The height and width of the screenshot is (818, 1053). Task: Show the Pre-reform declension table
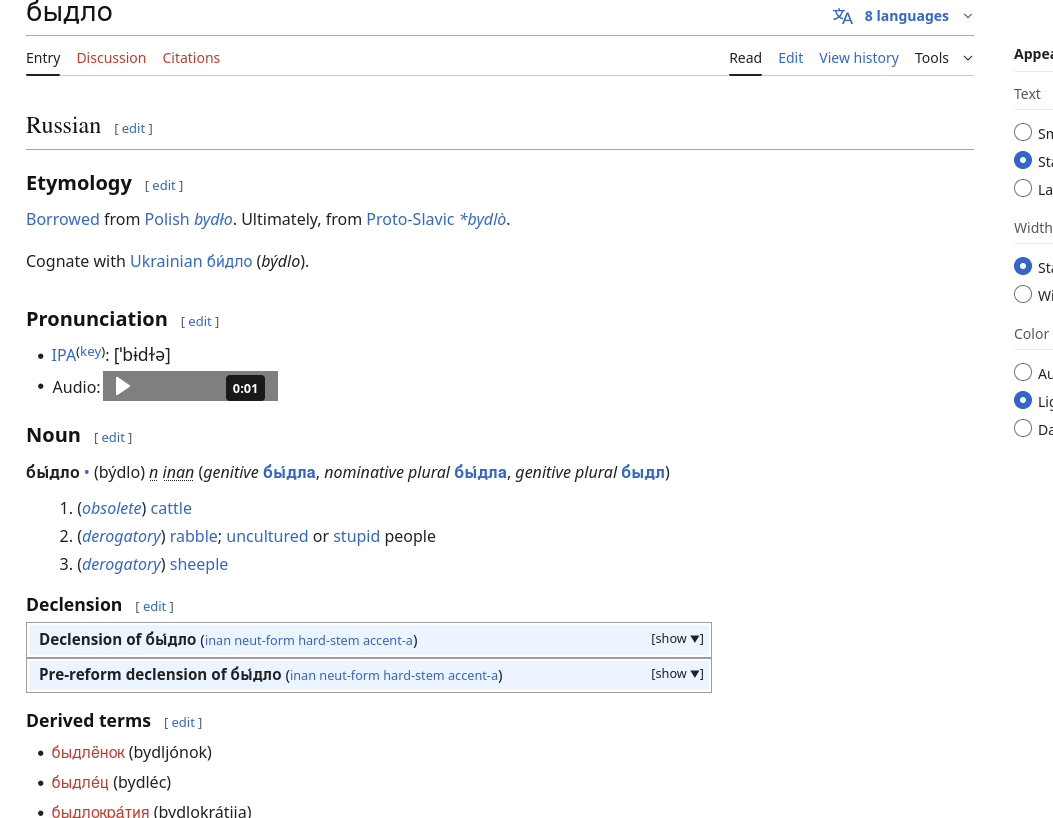point(677,674)
